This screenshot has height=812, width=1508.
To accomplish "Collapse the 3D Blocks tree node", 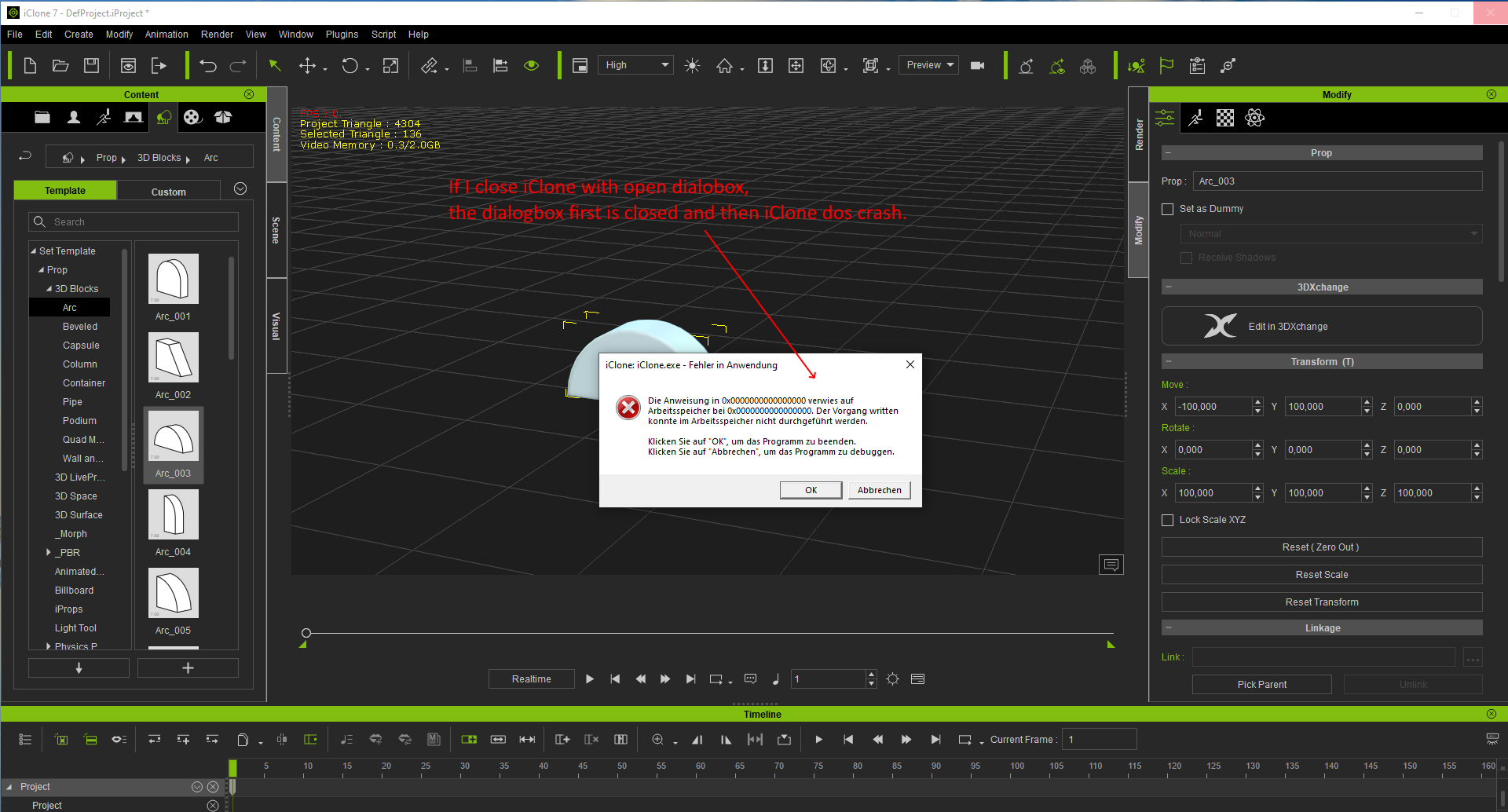I will coord(49,289).
